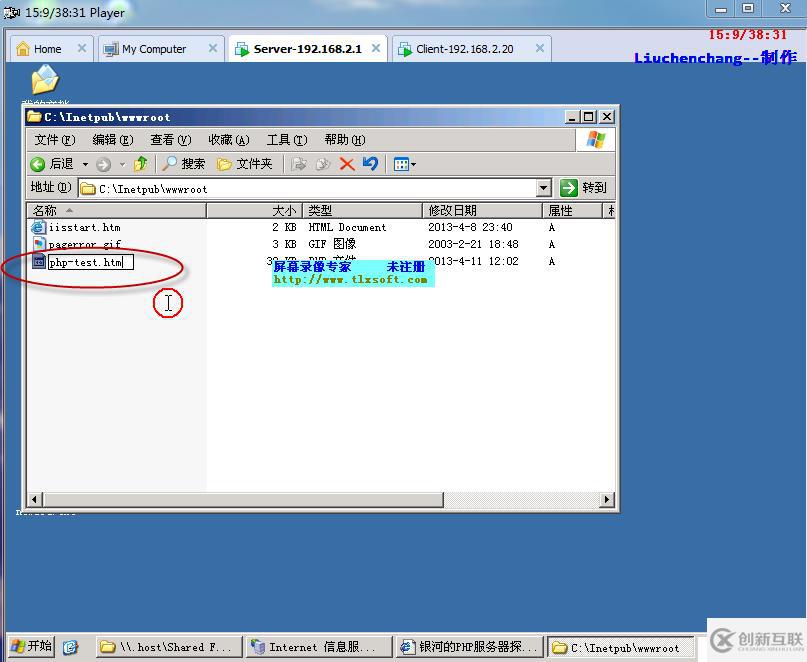Screen dimensions: 807x662
Task: Open the My Documents desktop icon
Action: point(45,81)
